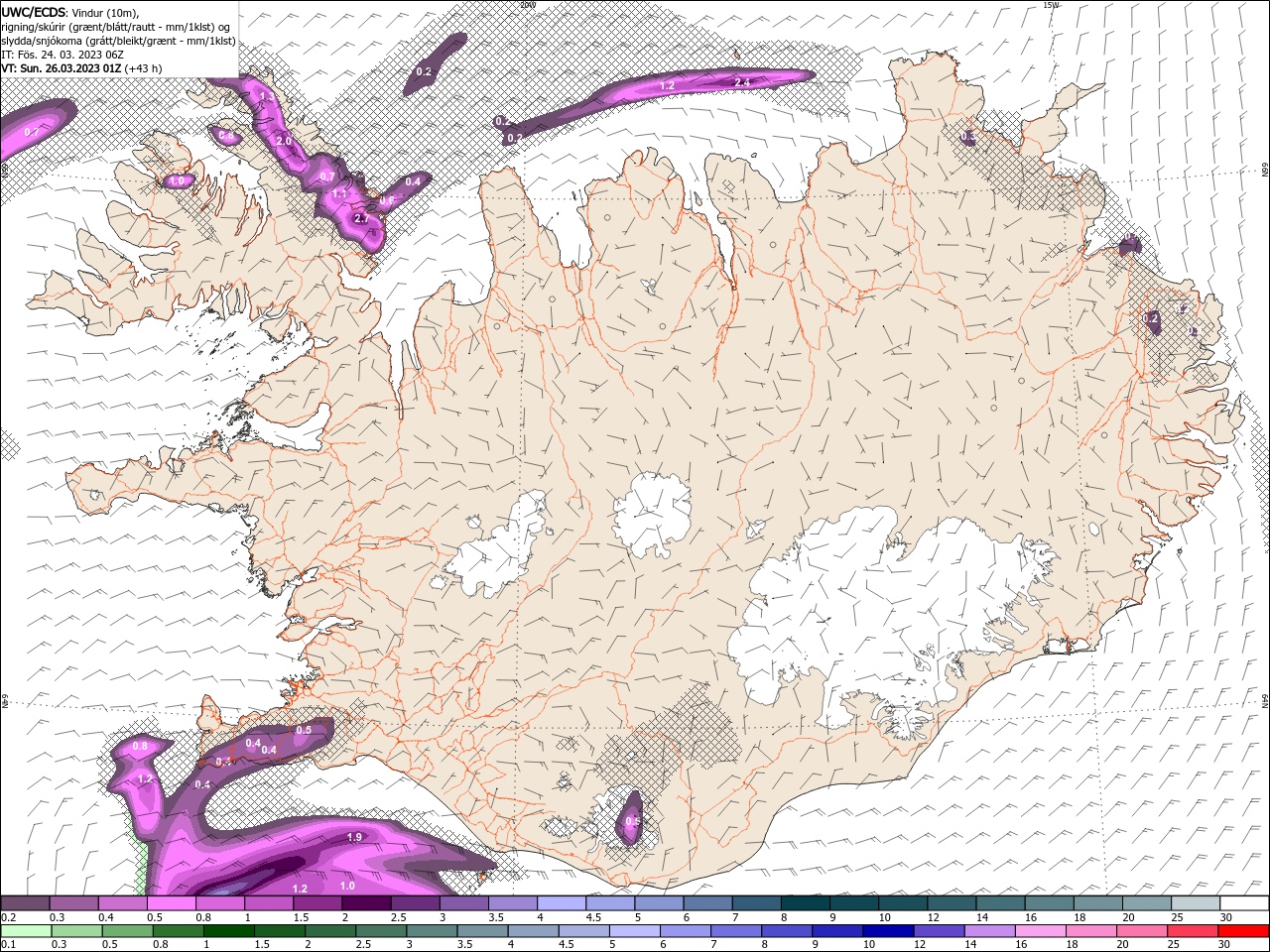Select the "slydda/snjókoma" legend description line
1270x952 pixels.
coord(119,41)
